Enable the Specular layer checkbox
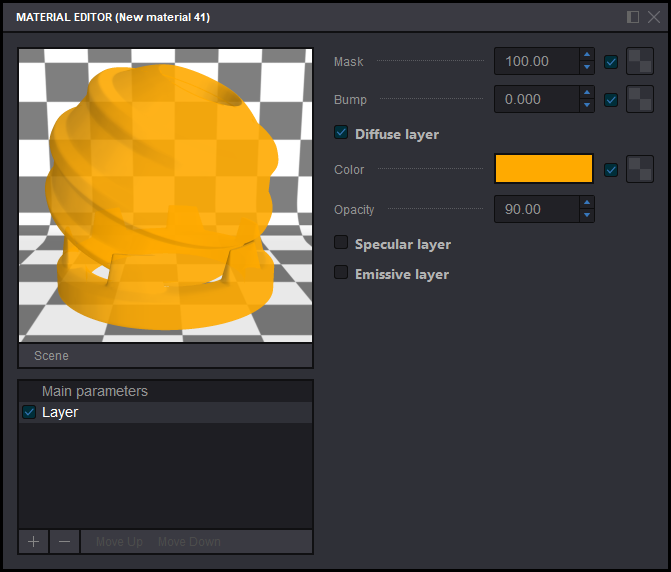 [341, 243]
